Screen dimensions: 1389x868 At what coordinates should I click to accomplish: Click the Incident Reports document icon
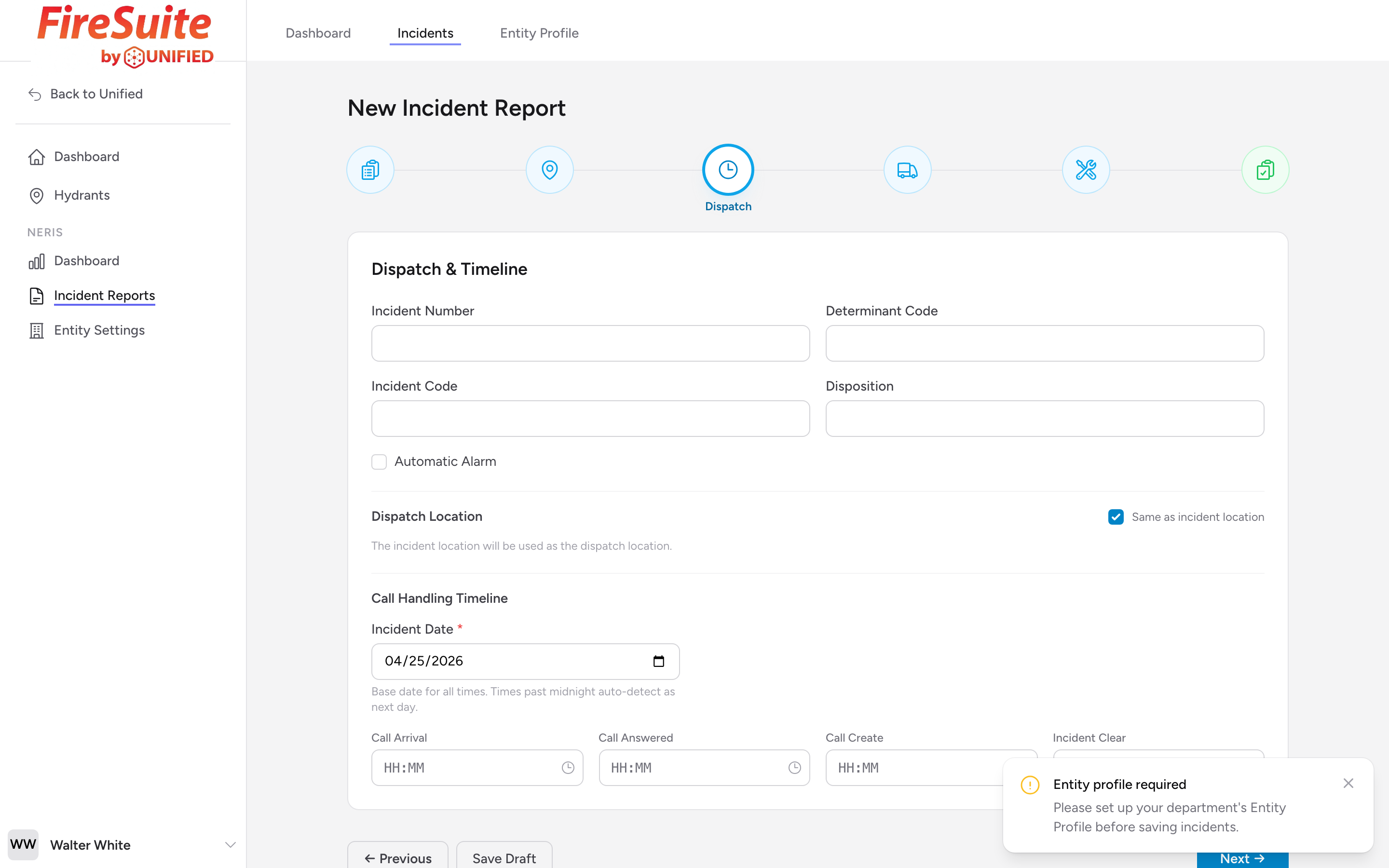pyautogui.click(x=36, y=296)
